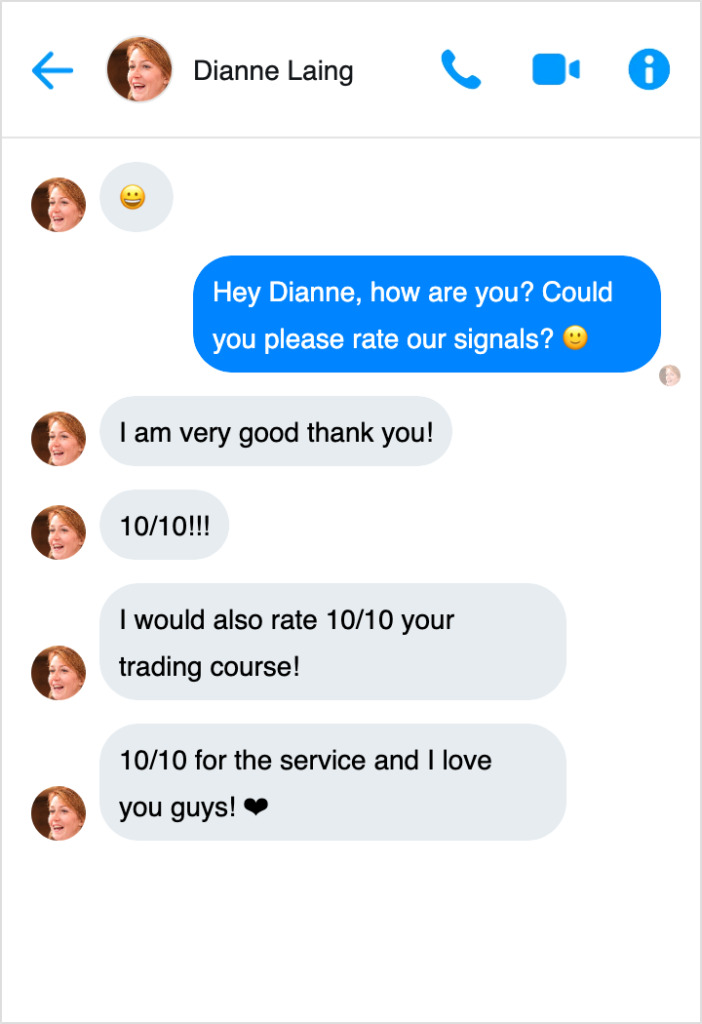Click the small seen-receipt avatar
This screenshot has width=702, height=1024.
[x=670, y=376]
